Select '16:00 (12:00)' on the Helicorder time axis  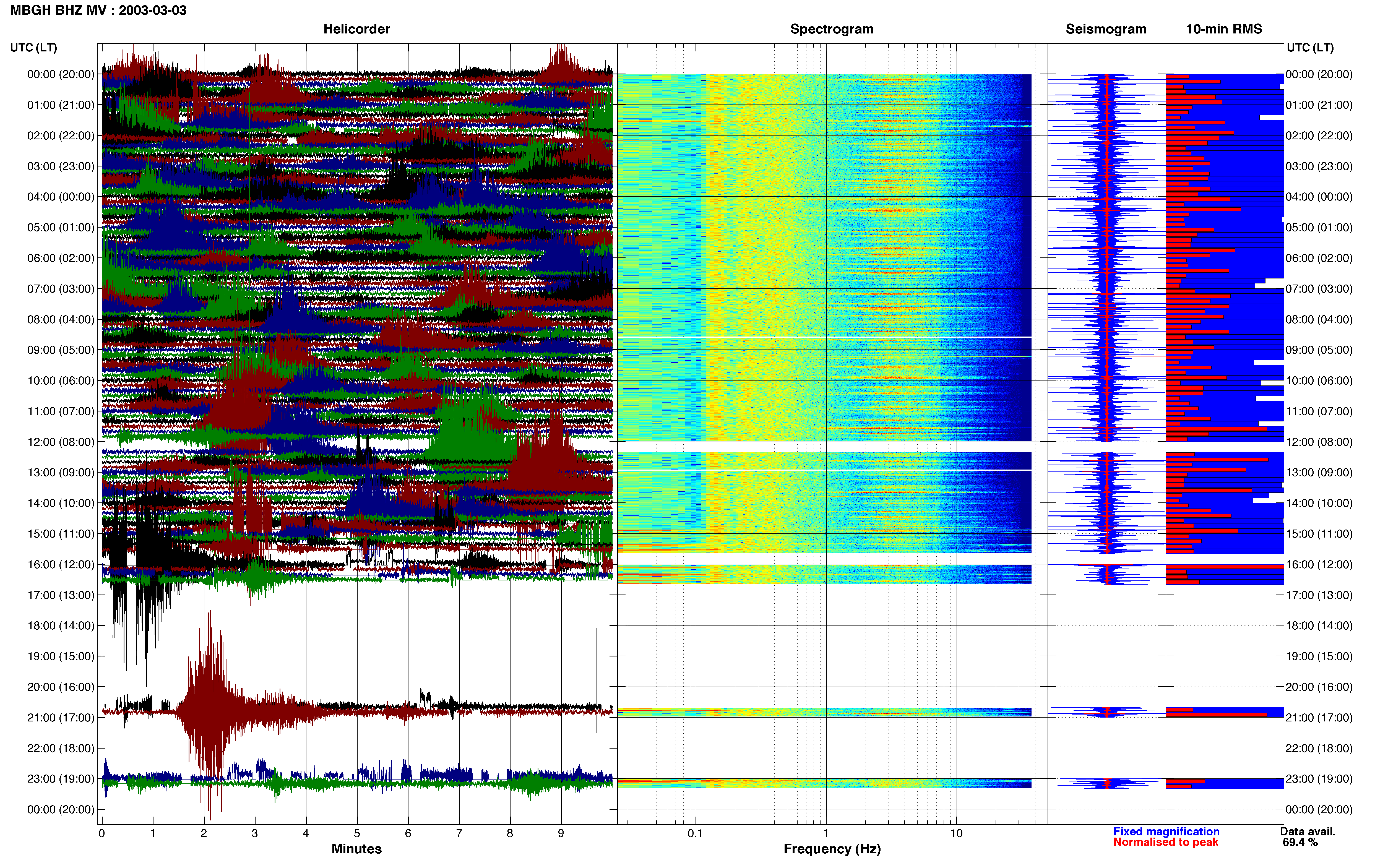point(61,564)
